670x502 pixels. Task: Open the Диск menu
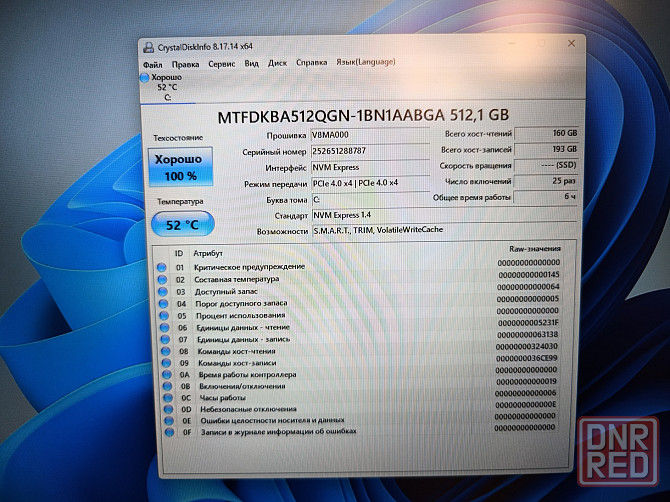(x=277, y=63)
